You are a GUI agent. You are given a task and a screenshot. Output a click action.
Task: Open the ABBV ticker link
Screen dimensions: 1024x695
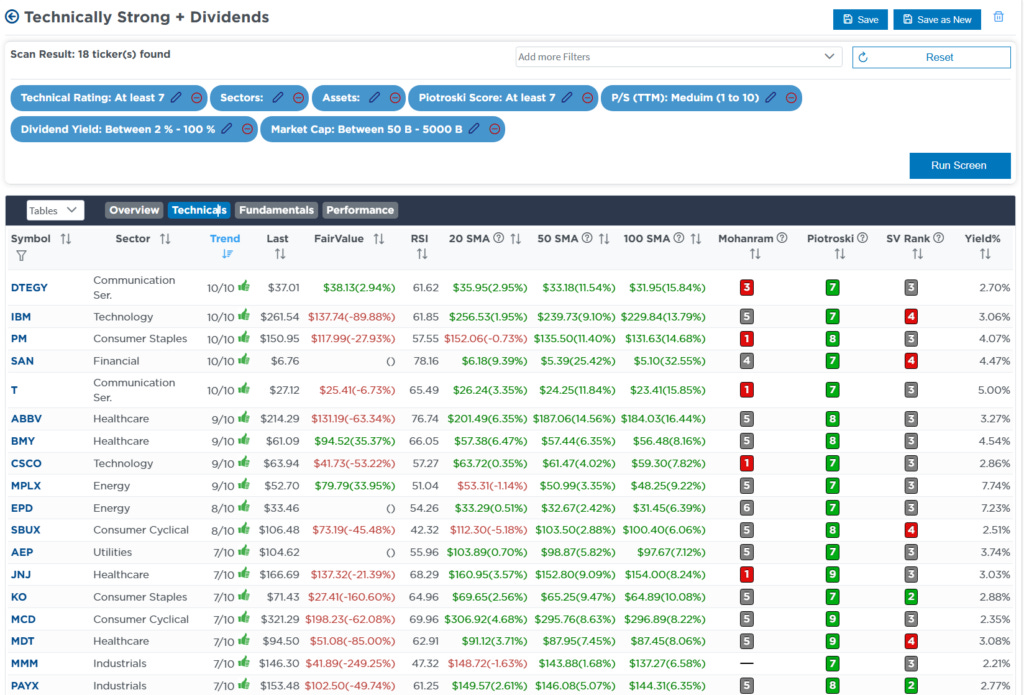pos(26,419)
